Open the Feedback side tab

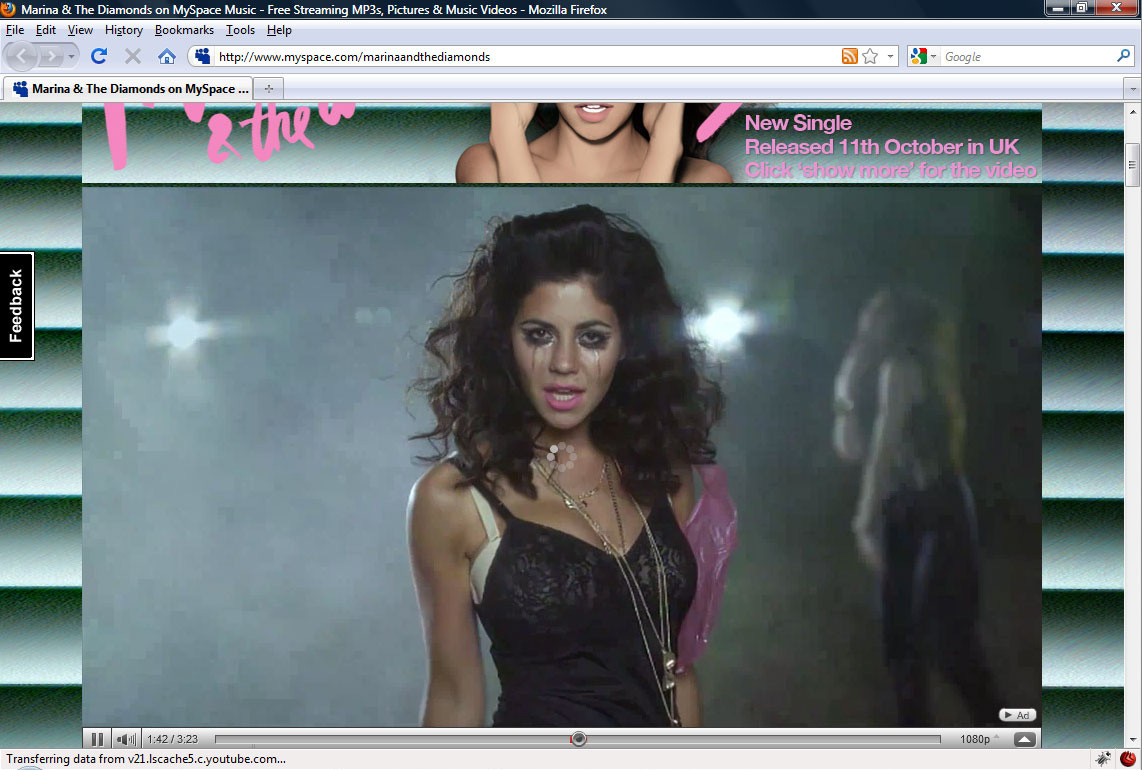16,306
